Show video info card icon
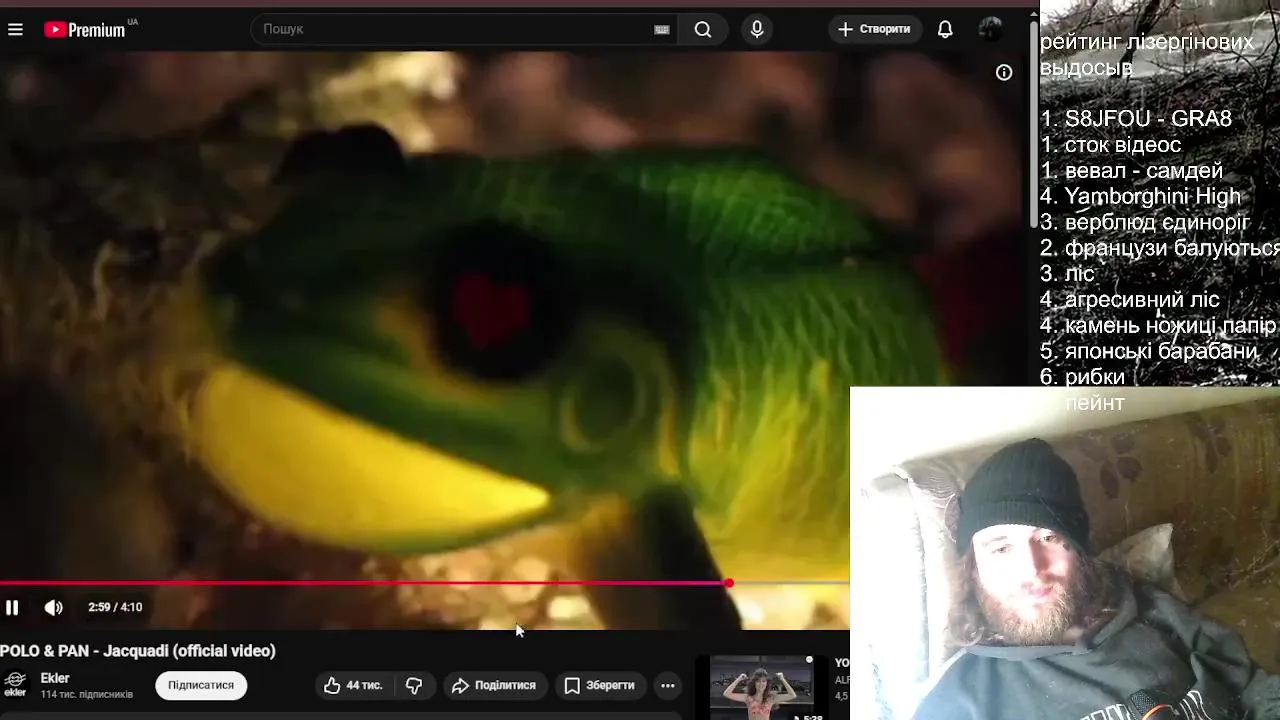 point(1004,72)
